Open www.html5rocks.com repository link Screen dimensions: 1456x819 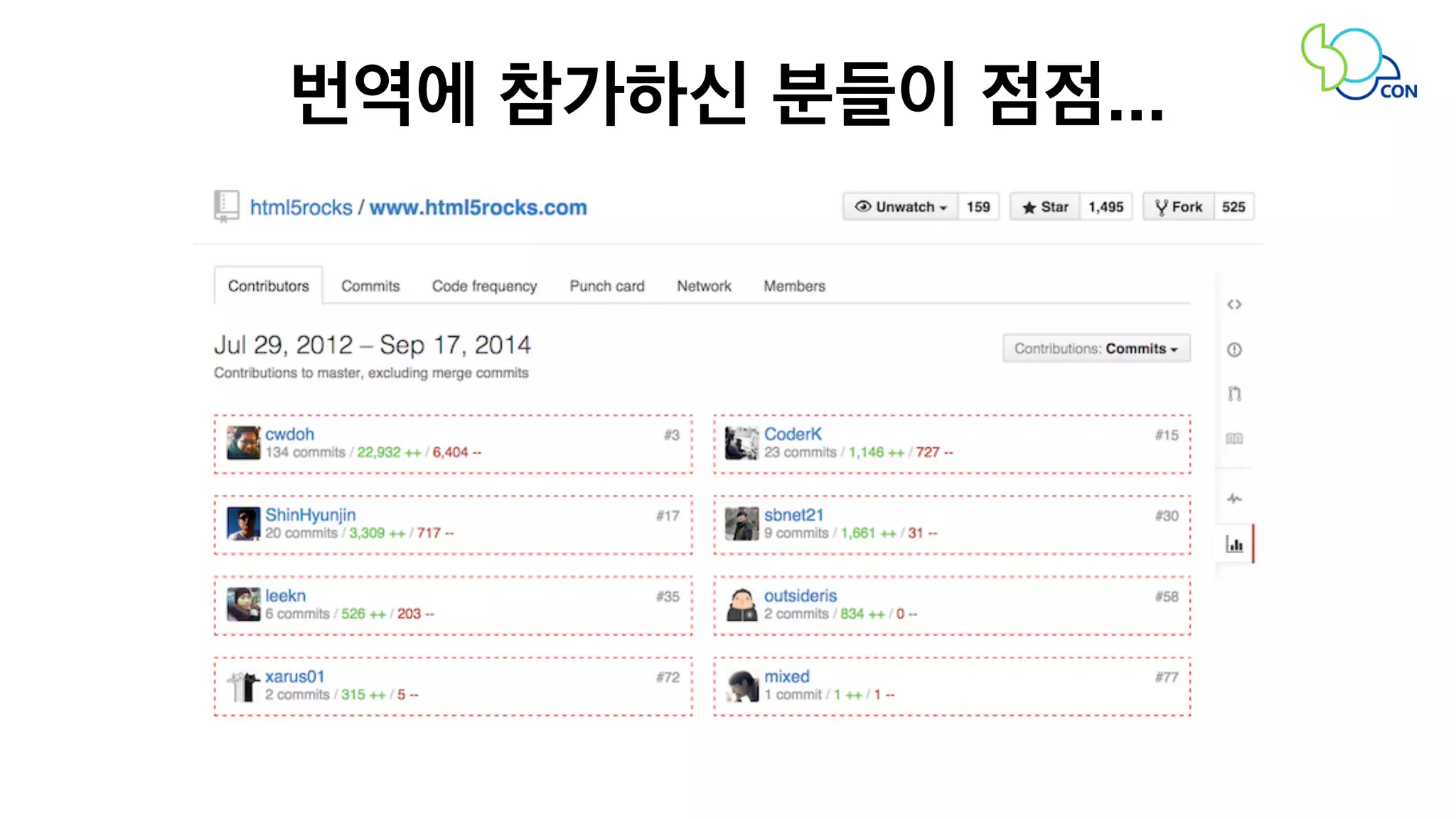pos(478,208)
